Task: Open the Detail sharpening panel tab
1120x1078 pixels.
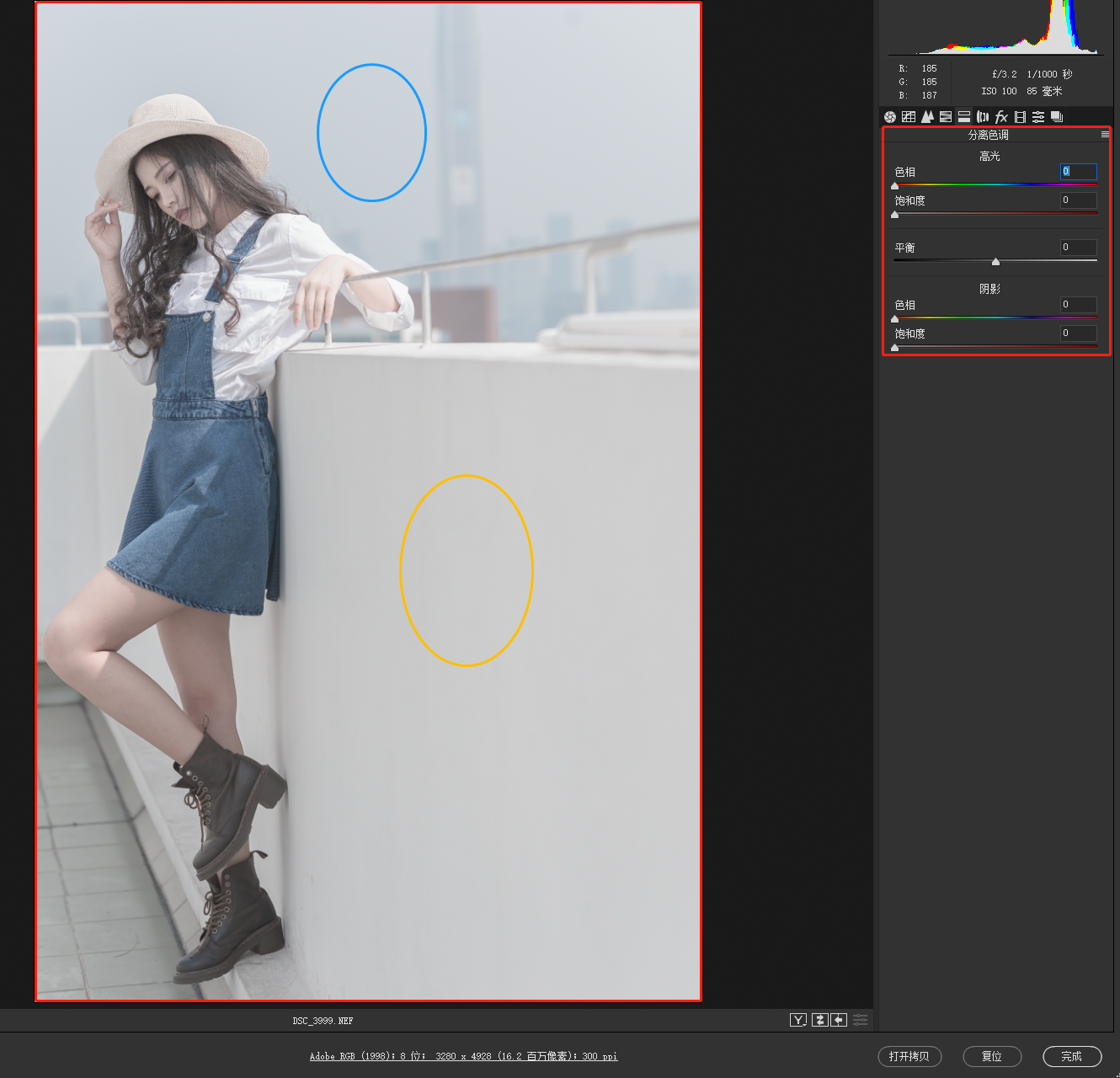Action: tap(927, 117)
